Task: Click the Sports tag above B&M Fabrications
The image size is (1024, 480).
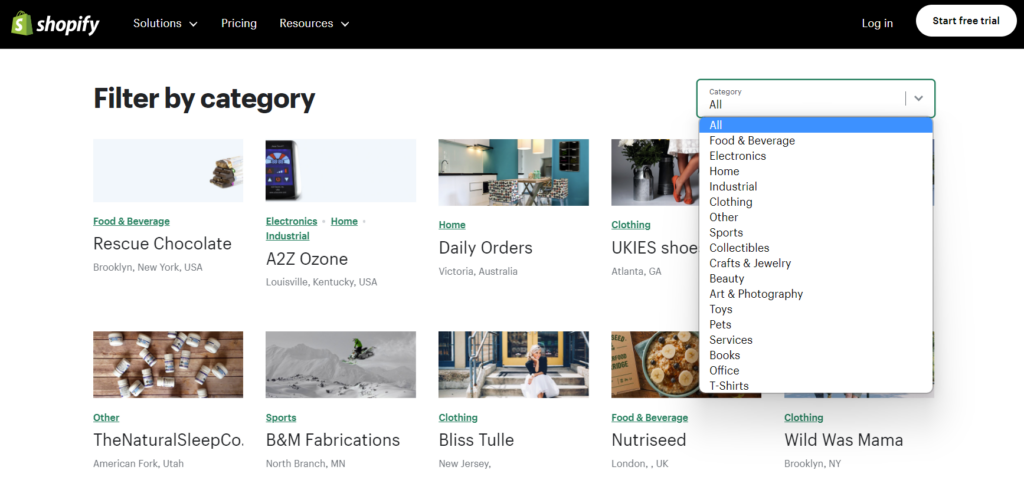Action: (281, 418)
